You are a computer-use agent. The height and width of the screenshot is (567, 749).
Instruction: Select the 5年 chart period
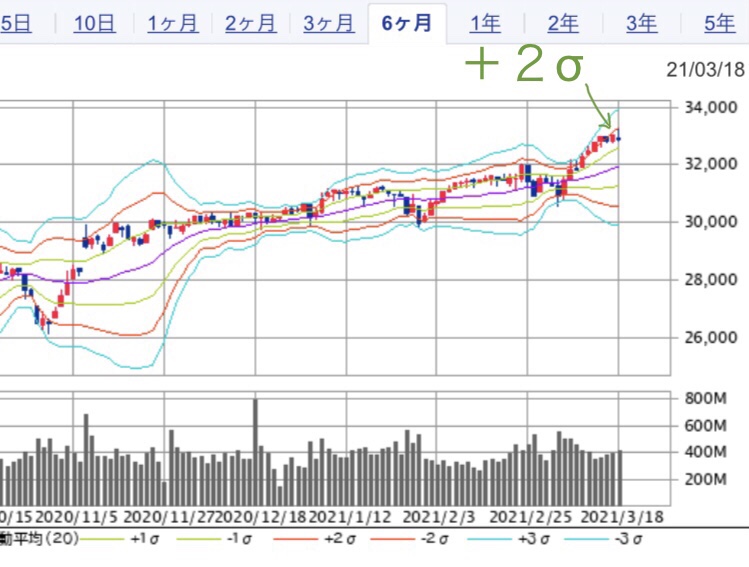[719, 23]
